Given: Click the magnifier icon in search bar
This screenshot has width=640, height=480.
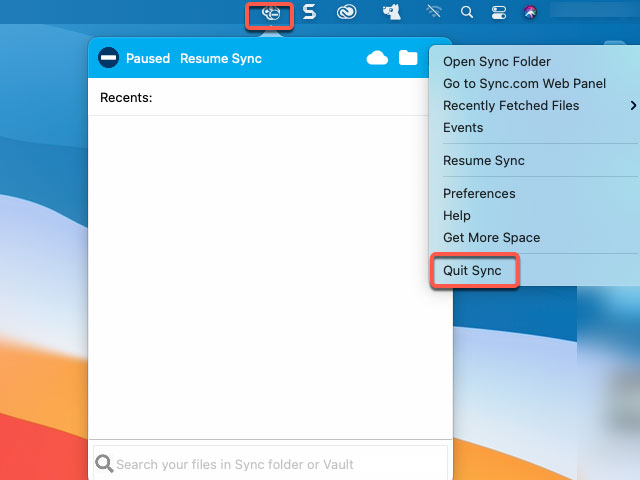Looking at the screenshot, I should point(104,464).
